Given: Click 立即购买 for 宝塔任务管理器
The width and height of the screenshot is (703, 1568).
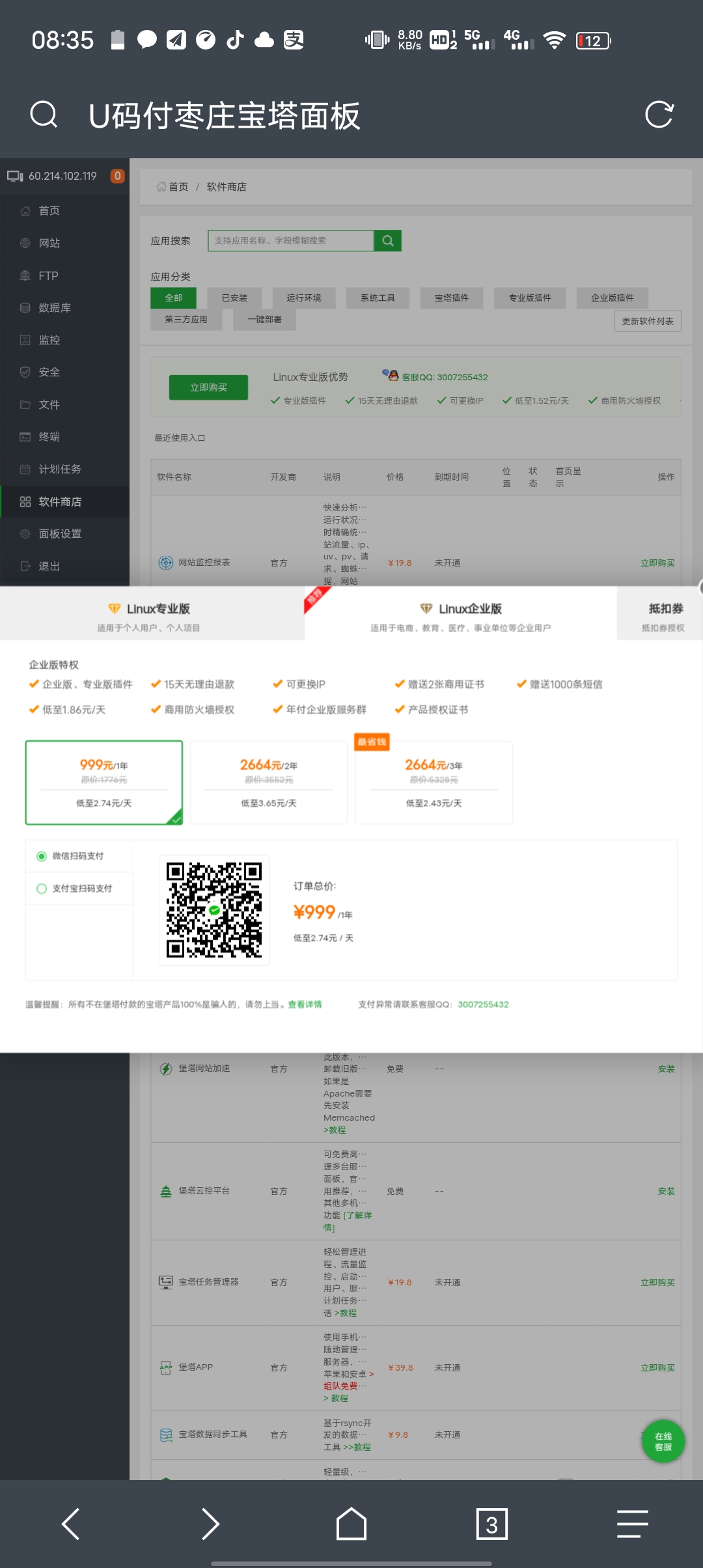Looking at the screenshot, I should pos(657,1282).
